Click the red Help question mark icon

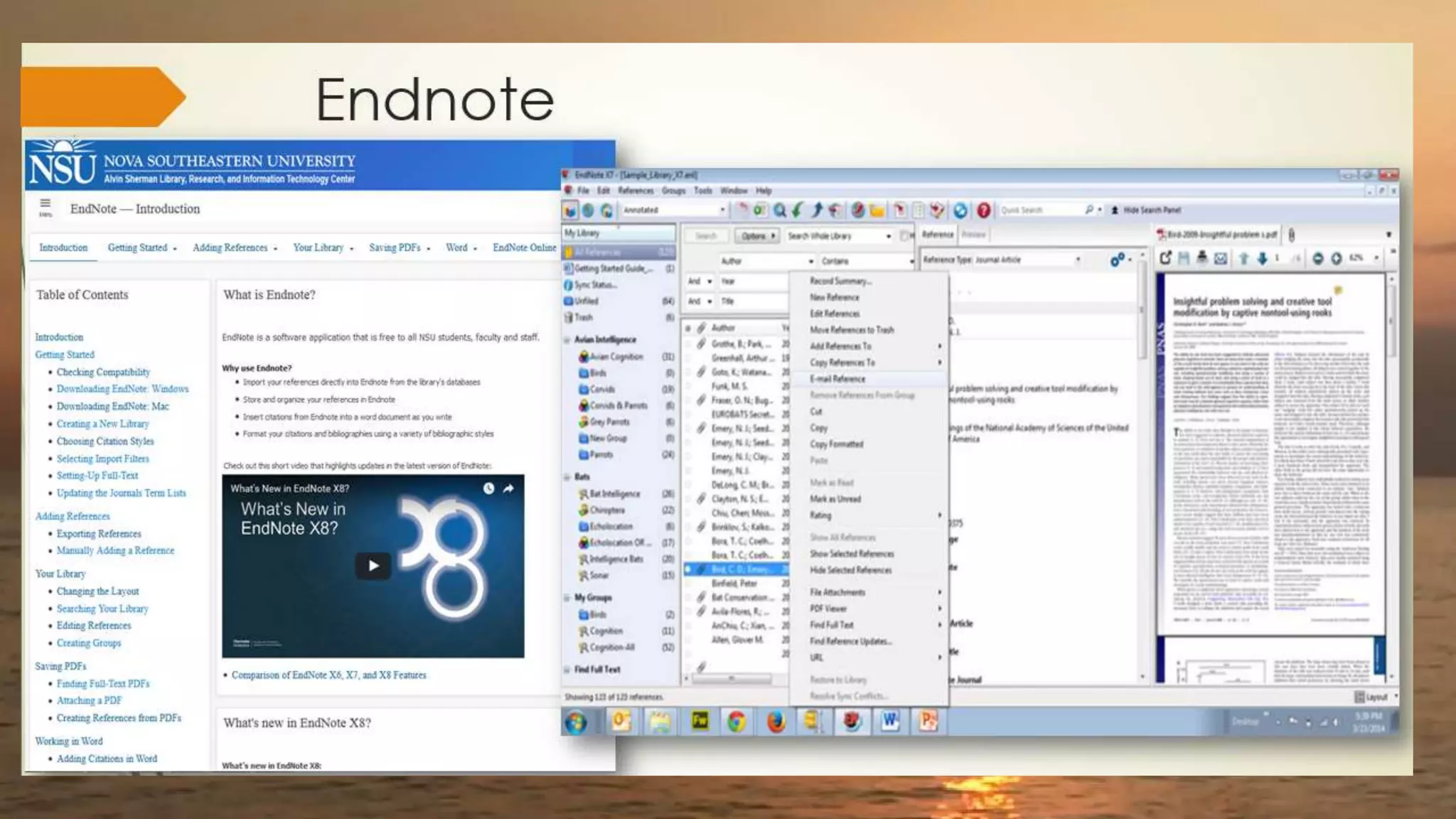983,210
